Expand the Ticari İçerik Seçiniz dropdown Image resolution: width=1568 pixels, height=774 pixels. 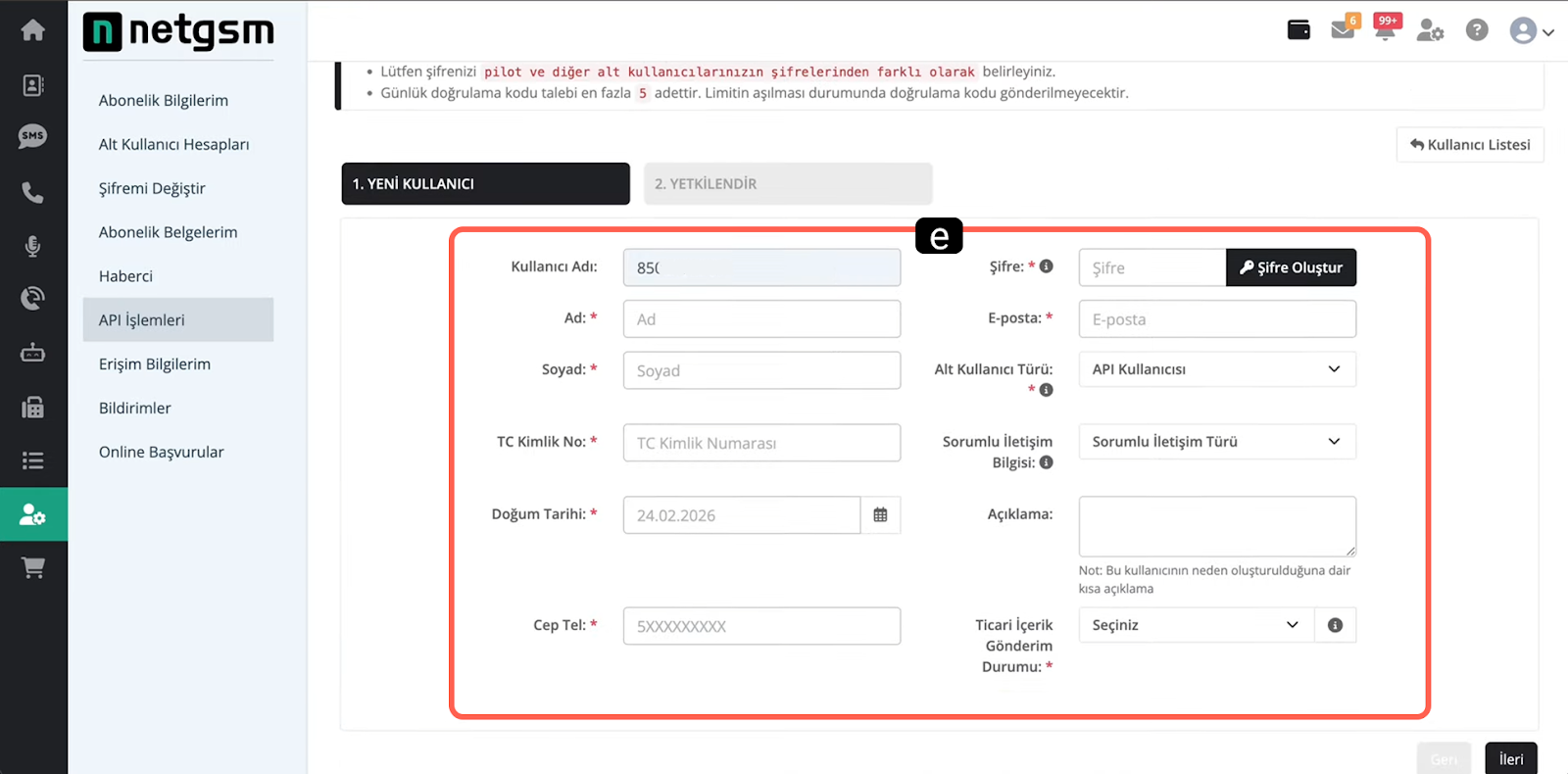point(1195,625)
